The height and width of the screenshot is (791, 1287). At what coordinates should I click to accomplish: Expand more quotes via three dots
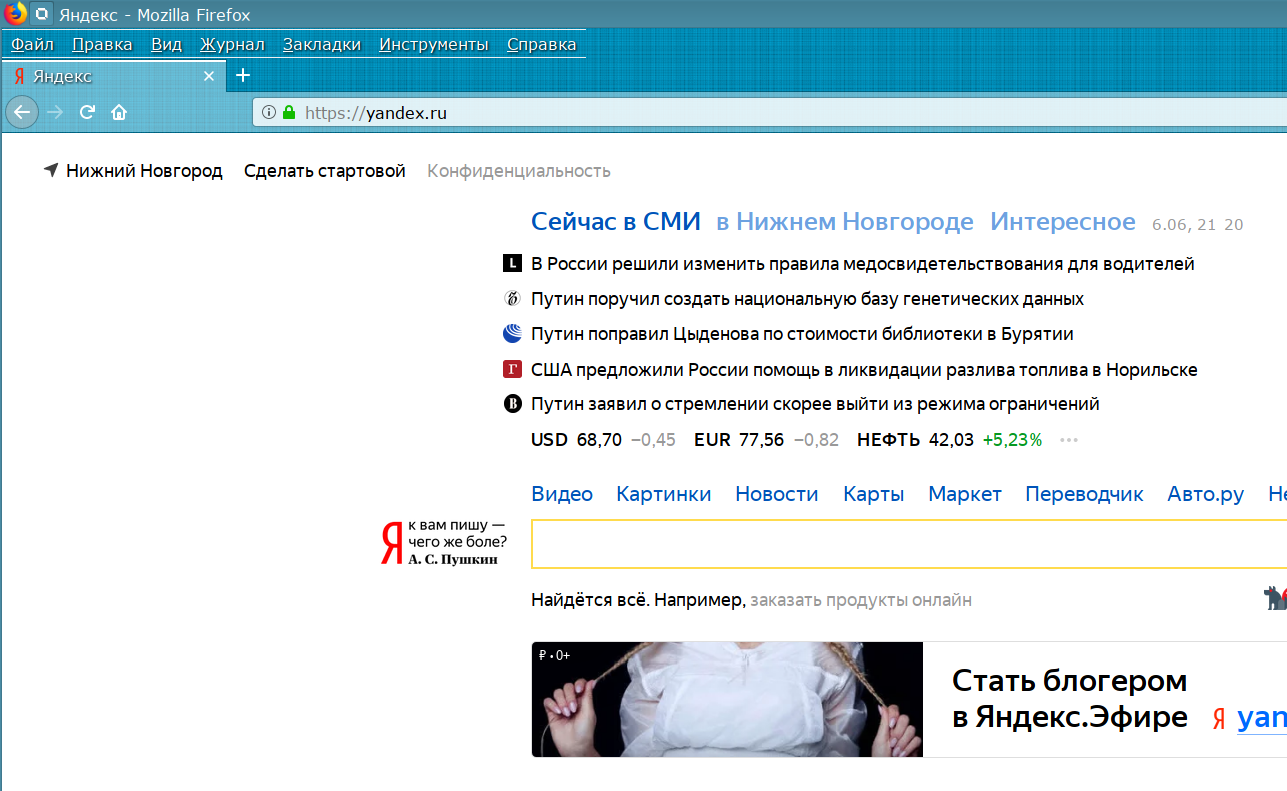(x=1069, y=440)
